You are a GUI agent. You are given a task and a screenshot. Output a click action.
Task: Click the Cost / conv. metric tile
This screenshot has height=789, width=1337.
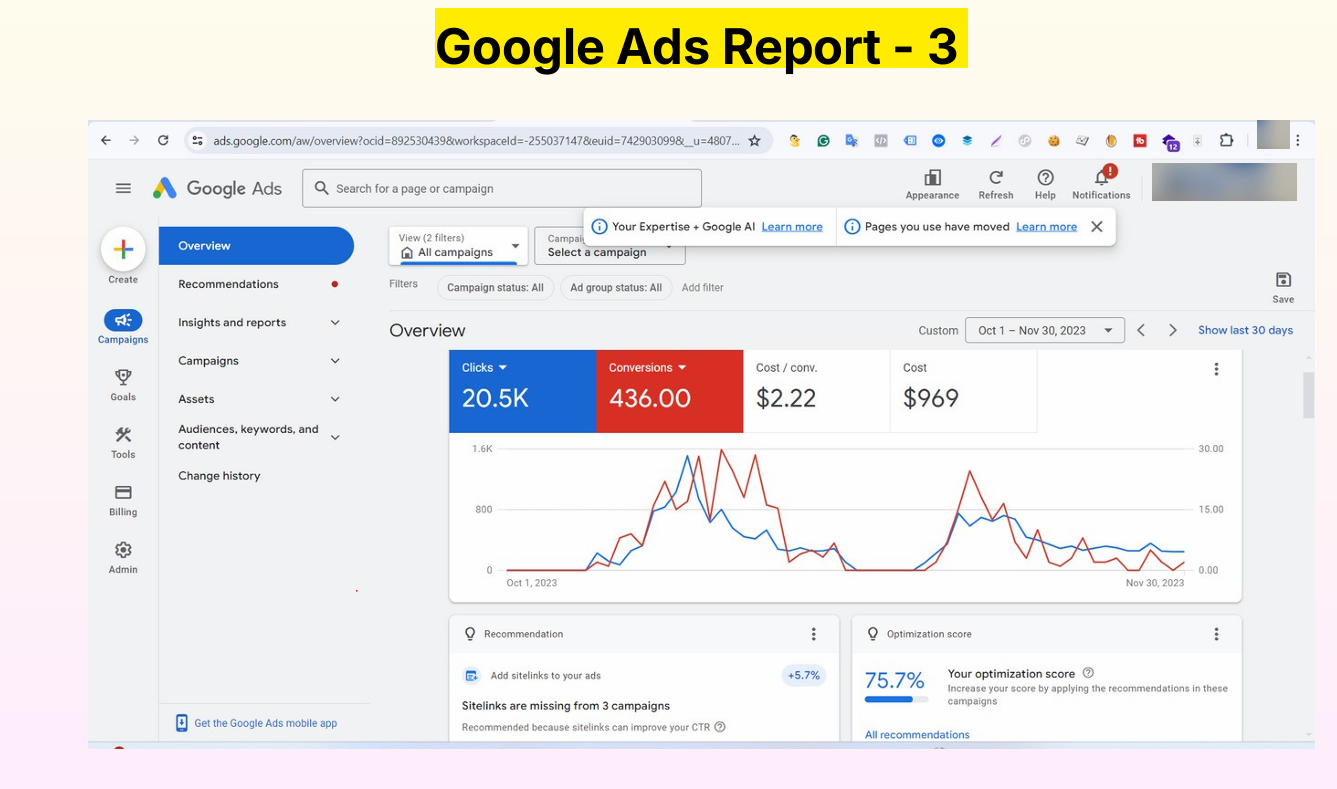tap(816, 391)
